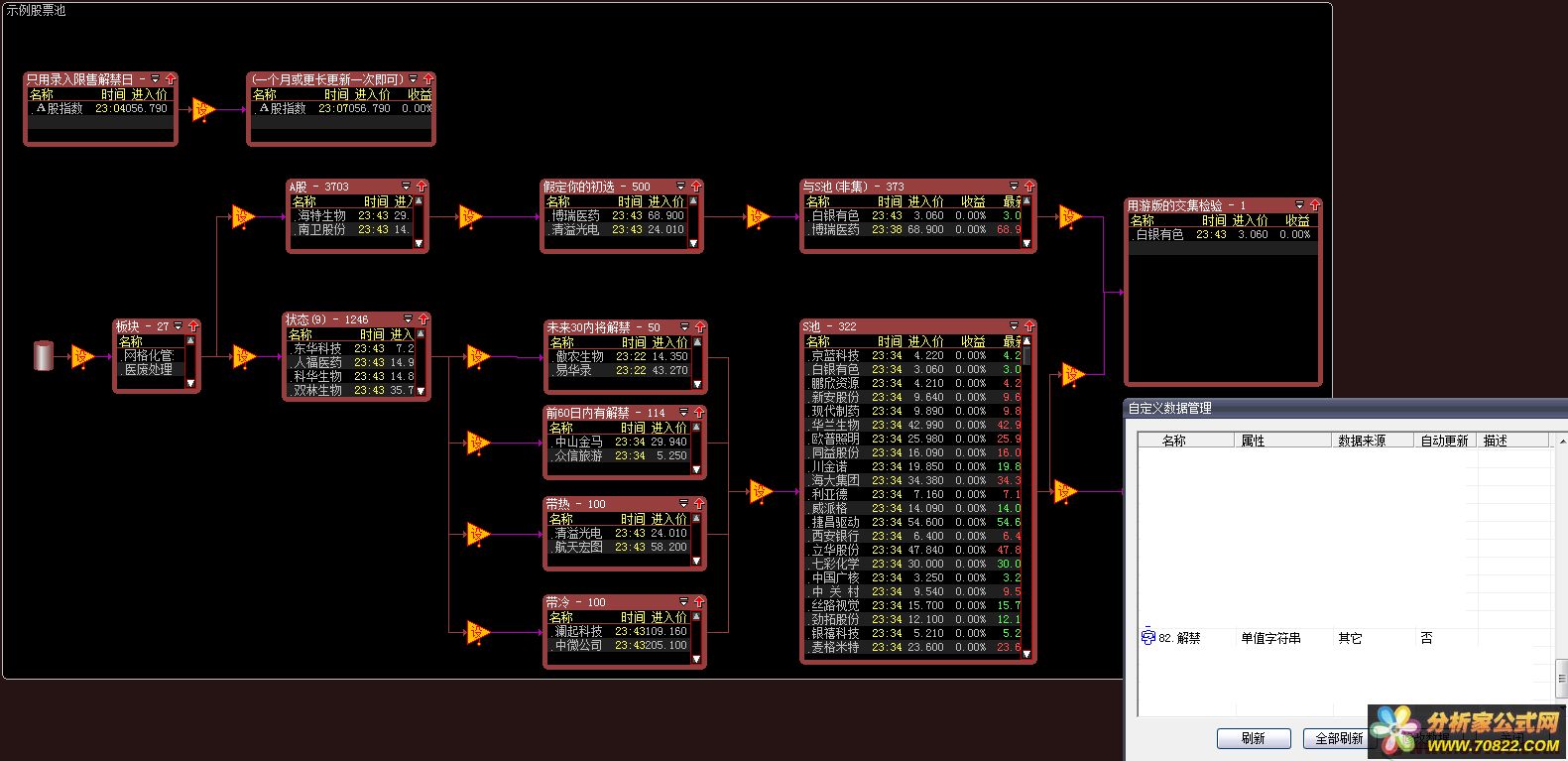Open dropdown menu of 板块 node
The width and height of the screenshot is (1568, 761).
tap(179, 326)
